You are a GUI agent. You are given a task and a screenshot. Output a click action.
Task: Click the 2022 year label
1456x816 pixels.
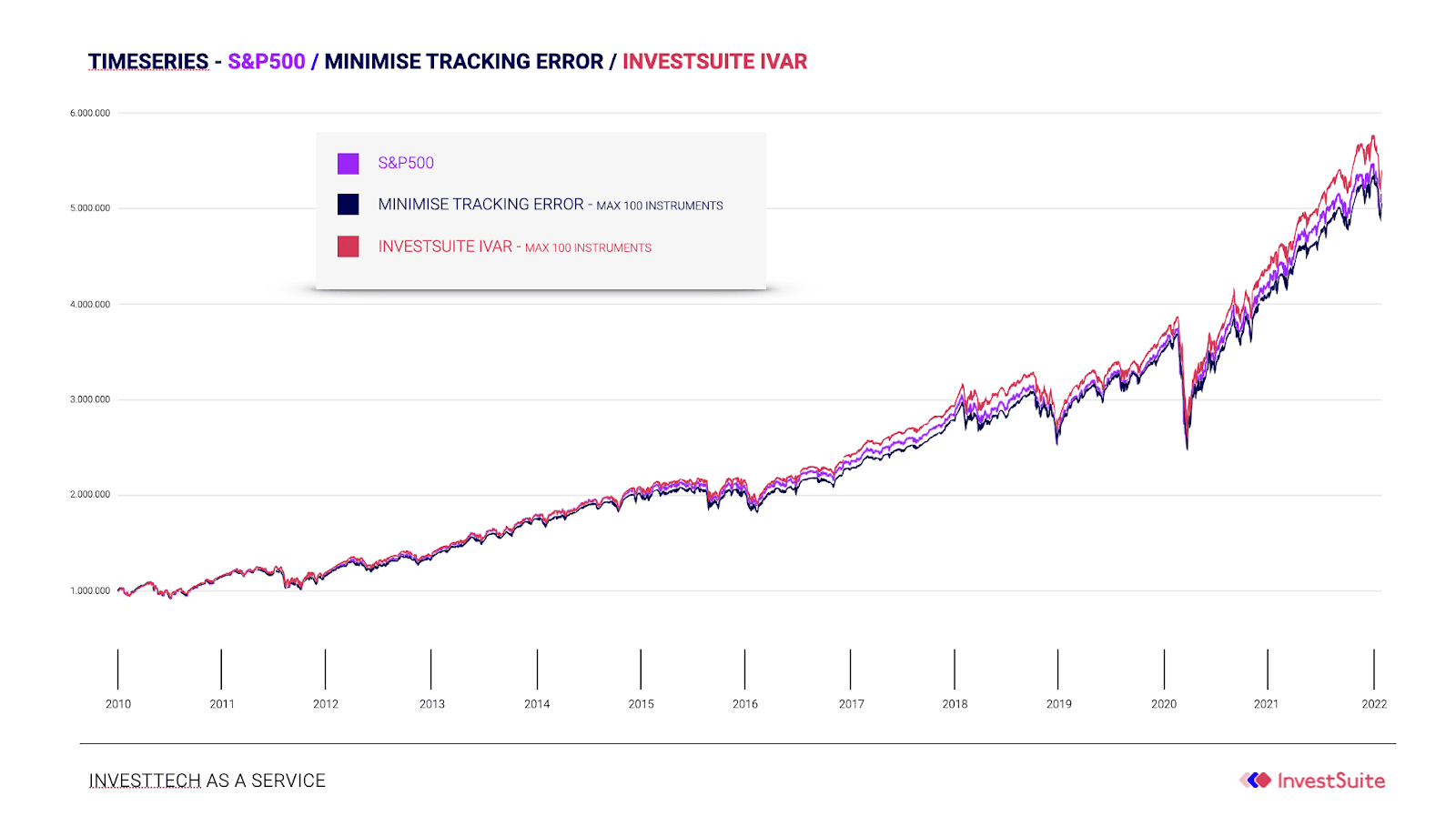[1374, 704]
